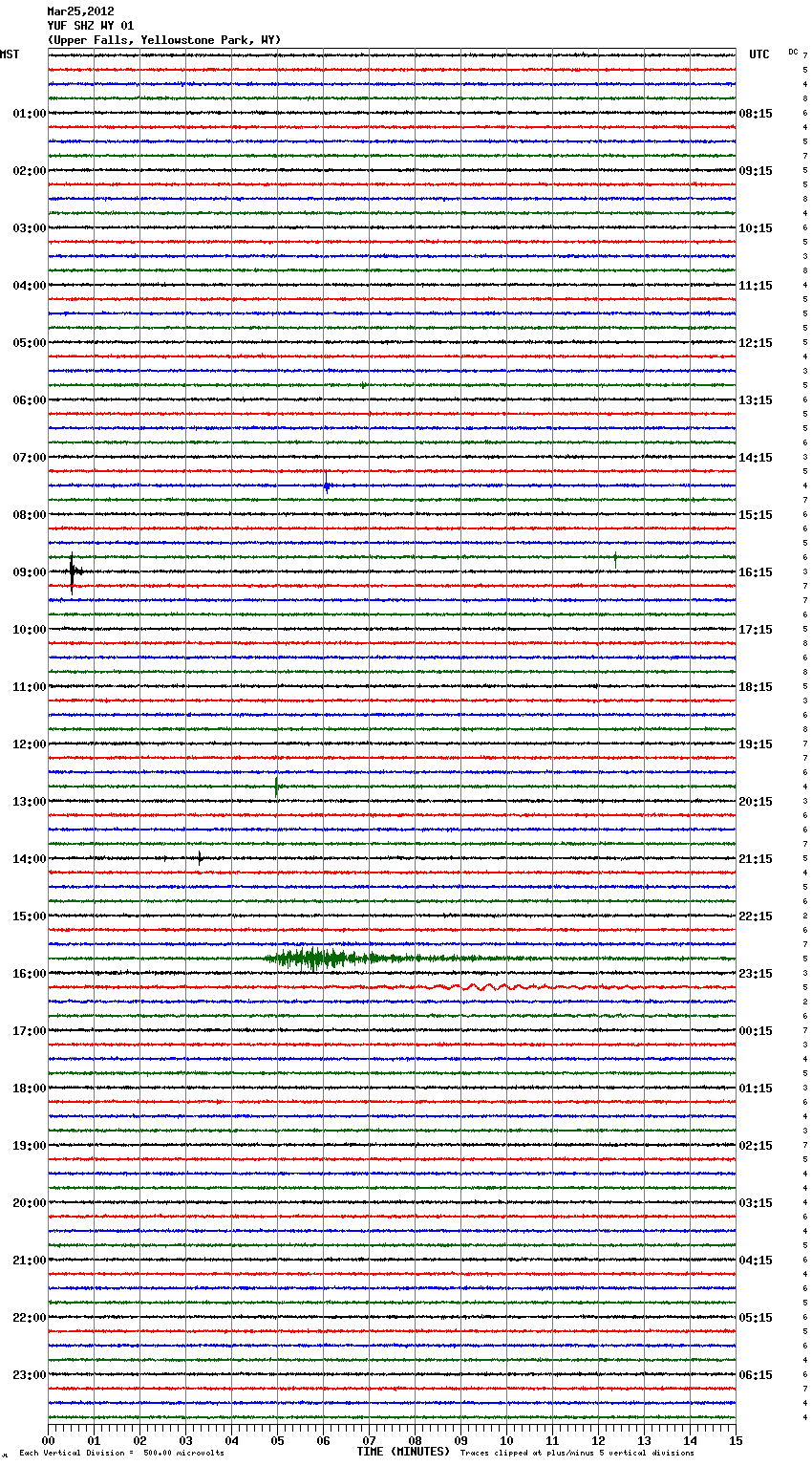This screenshot has height=1466, width=812.
Task: Click the MST axis header
Action: 10,54
